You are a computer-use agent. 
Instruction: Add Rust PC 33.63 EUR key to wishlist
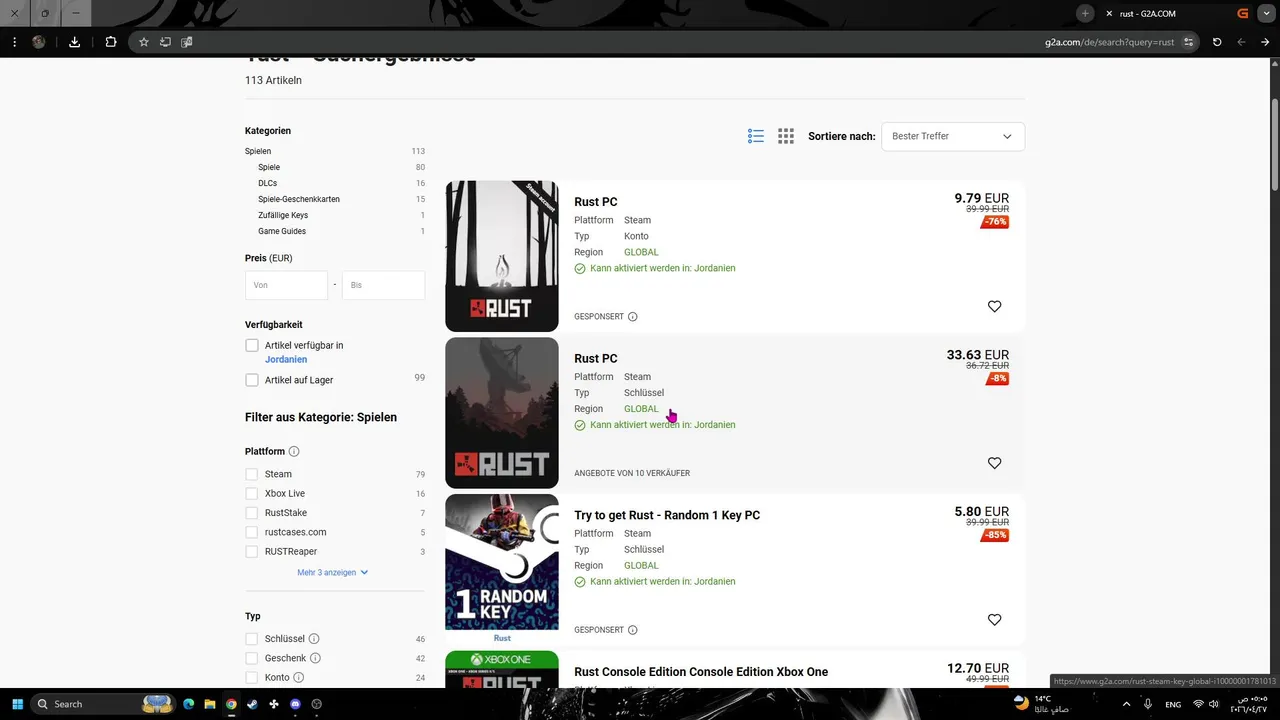point(994,463)
